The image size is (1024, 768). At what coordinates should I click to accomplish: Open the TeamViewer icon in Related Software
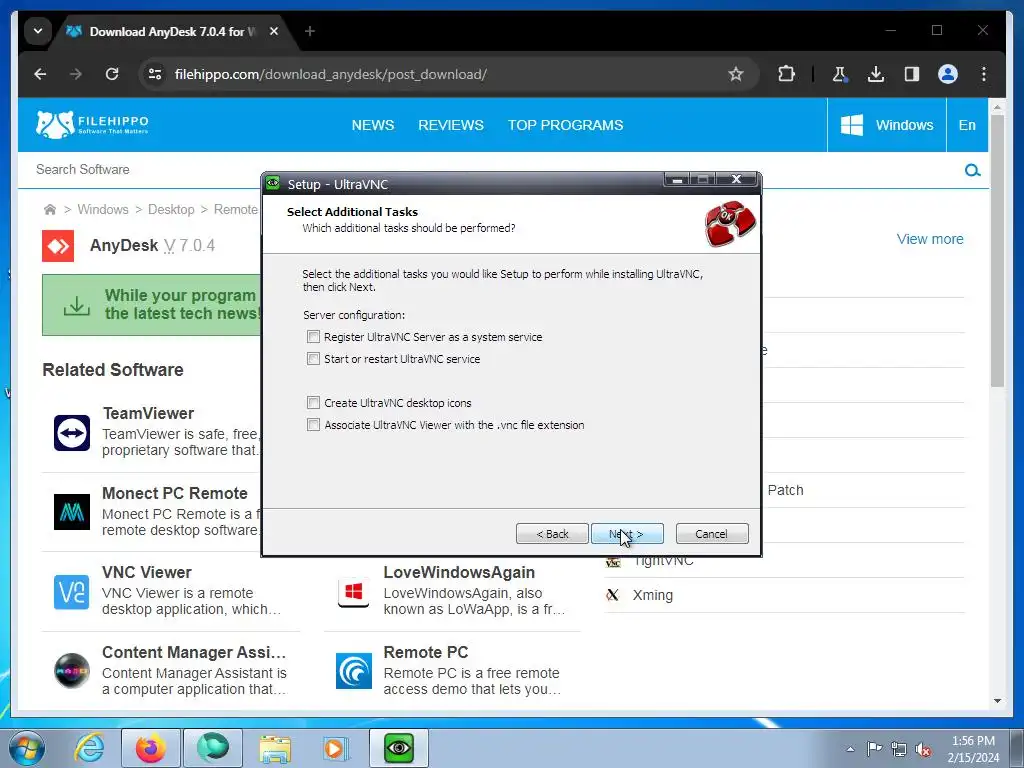coord(72,432)
